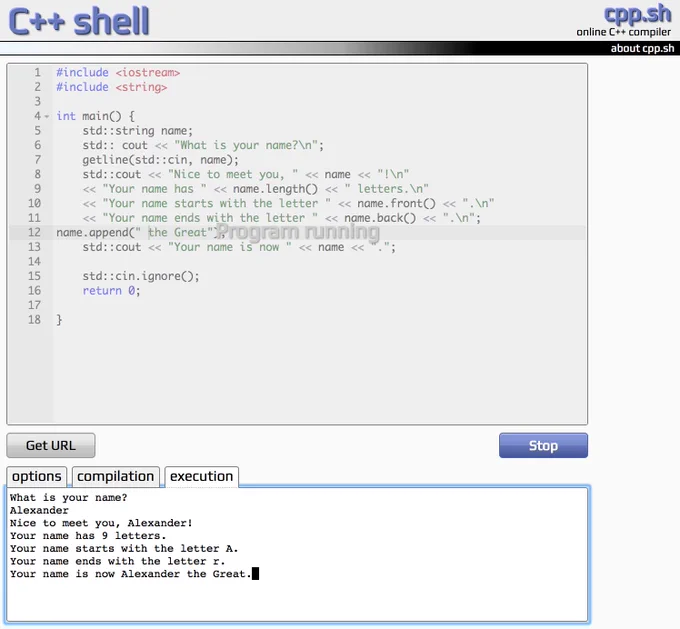The image size is (680, 629).
Task: Click the 'What is your name?\n' string in code
Action: pyautogui.click(x=246, y=145)
